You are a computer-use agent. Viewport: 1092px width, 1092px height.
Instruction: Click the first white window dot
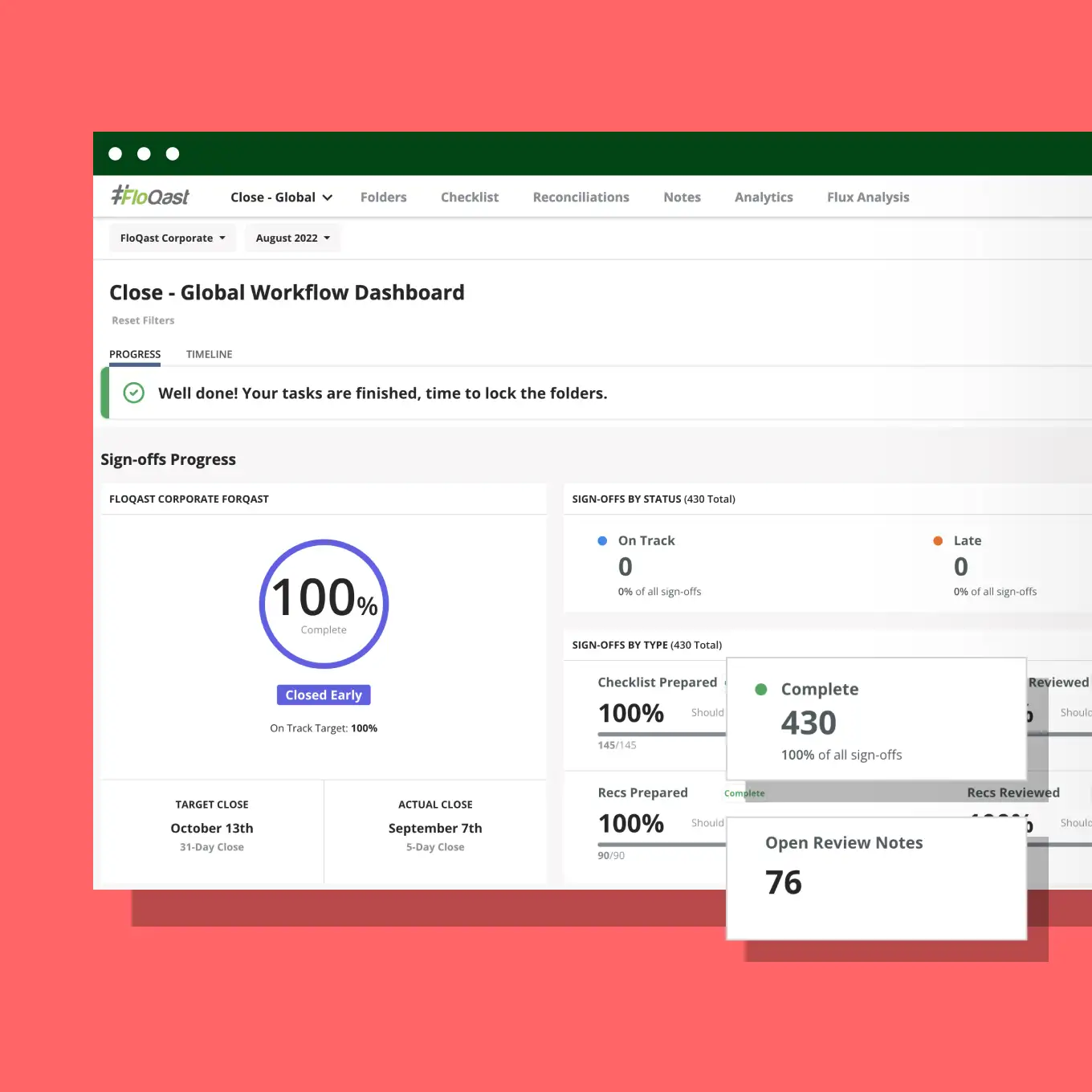click(116, 154)
